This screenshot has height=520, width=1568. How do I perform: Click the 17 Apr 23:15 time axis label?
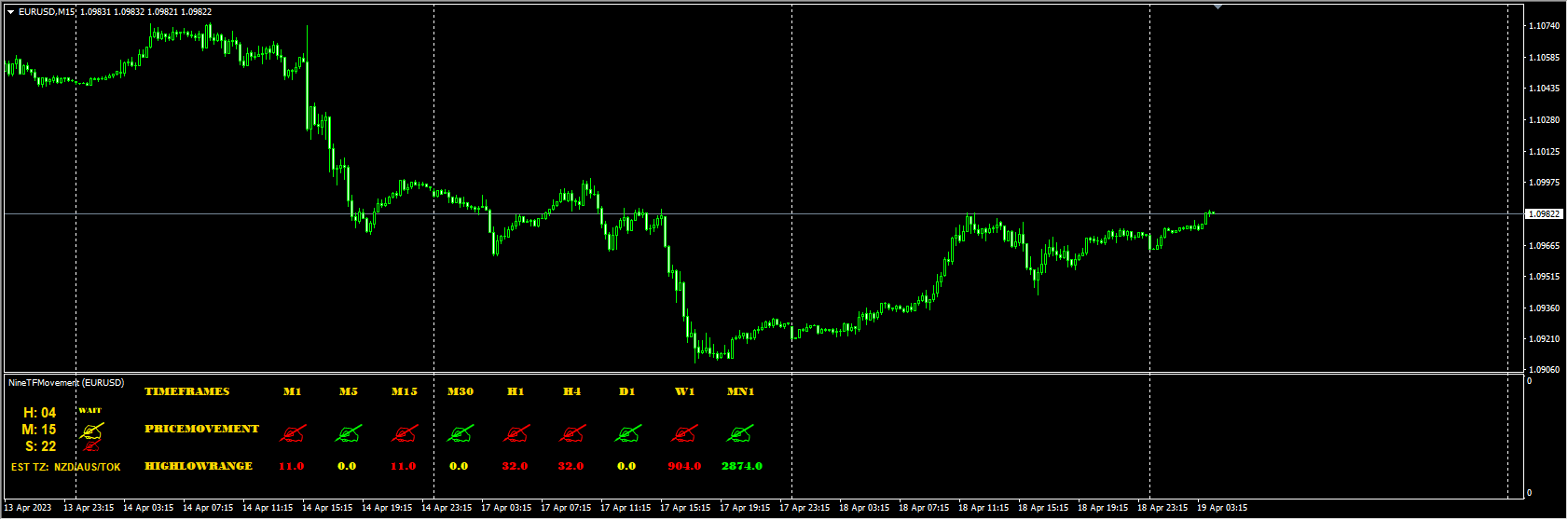805,508
